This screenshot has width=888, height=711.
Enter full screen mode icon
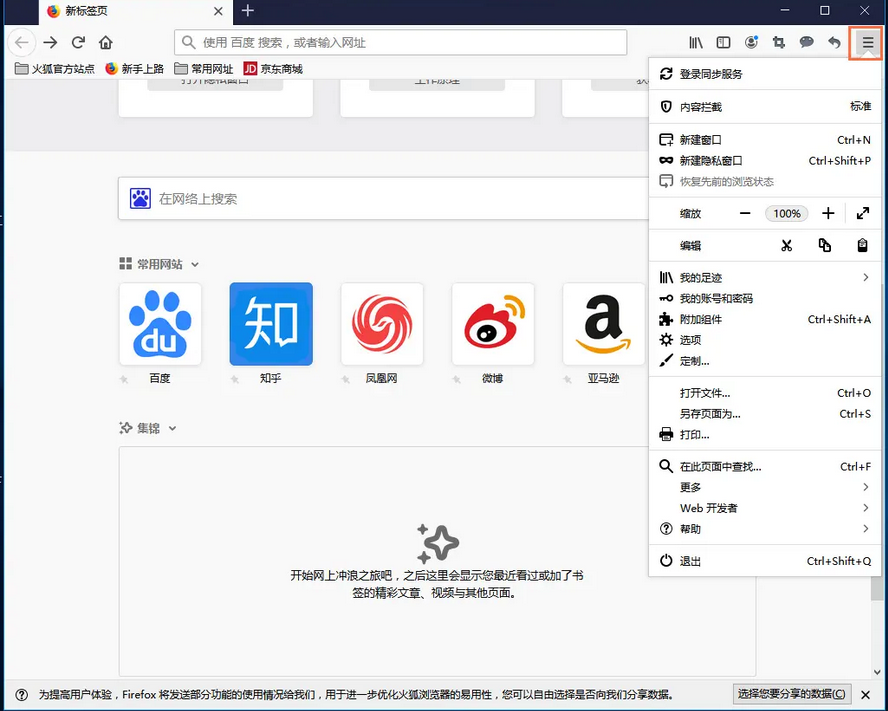click(863, 214)
